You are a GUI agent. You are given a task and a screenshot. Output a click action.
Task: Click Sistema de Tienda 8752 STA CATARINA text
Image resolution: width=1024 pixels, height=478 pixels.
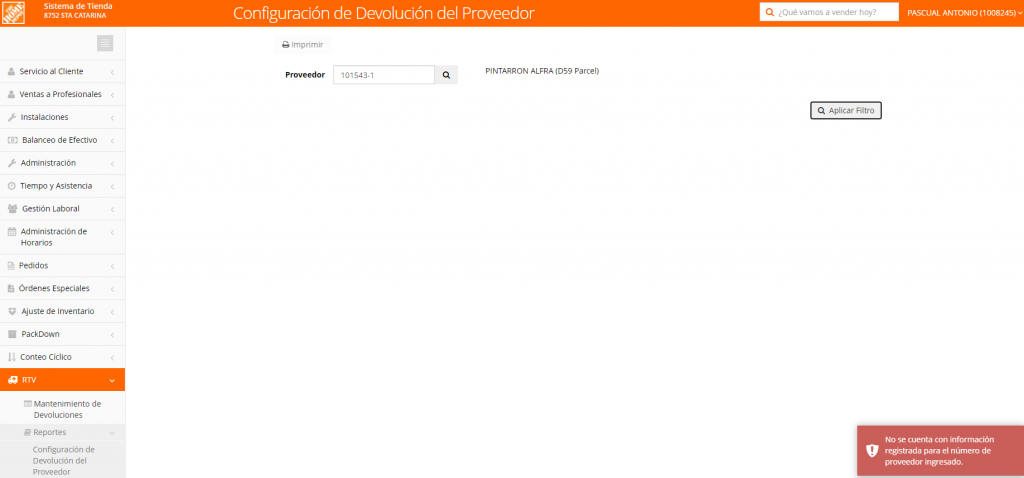[78, 10]
